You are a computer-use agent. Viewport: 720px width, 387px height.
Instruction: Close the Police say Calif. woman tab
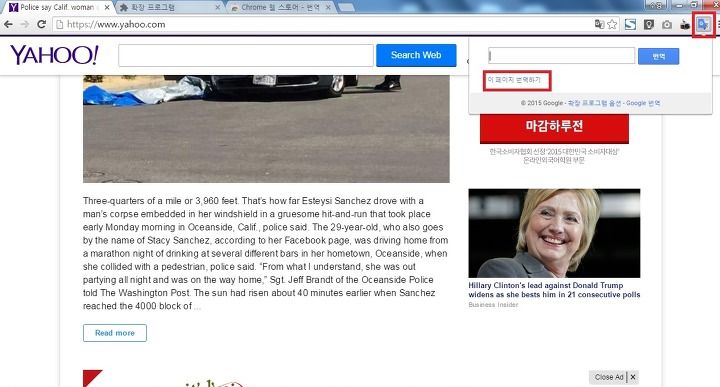coord(107,8)
